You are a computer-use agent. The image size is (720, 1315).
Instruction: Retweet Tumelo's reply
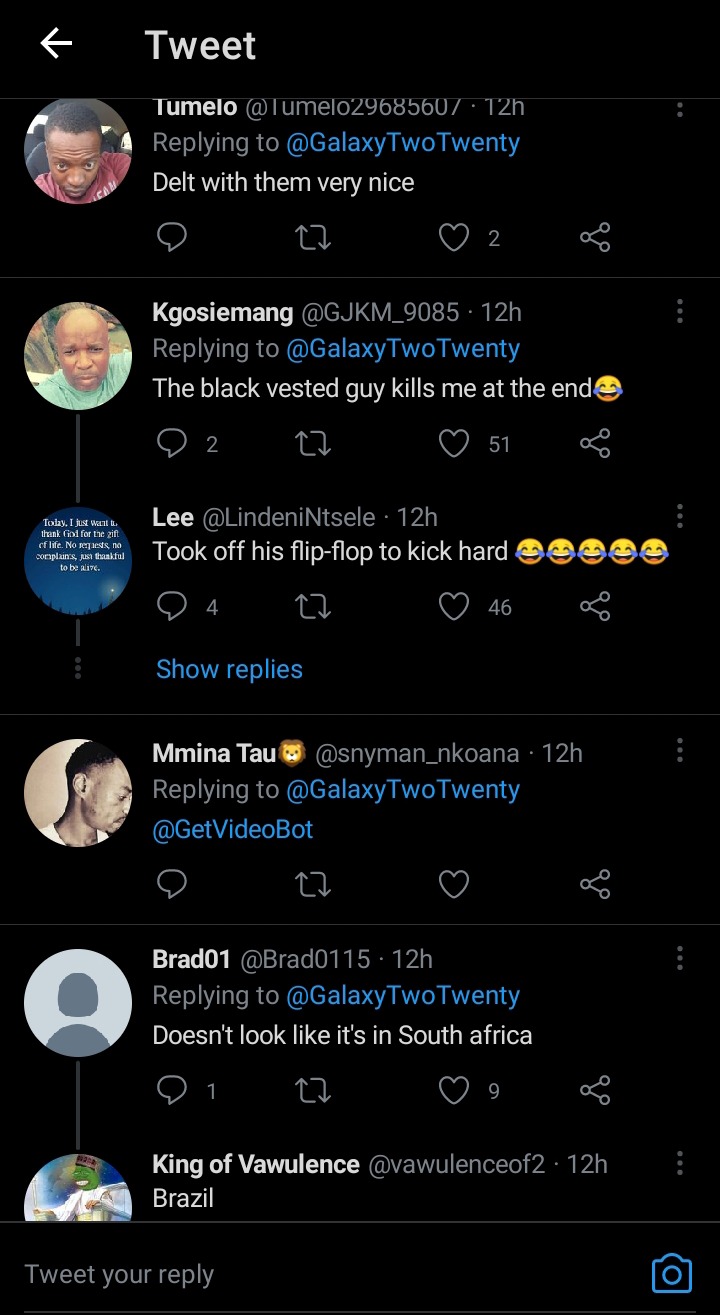(314, 238)
